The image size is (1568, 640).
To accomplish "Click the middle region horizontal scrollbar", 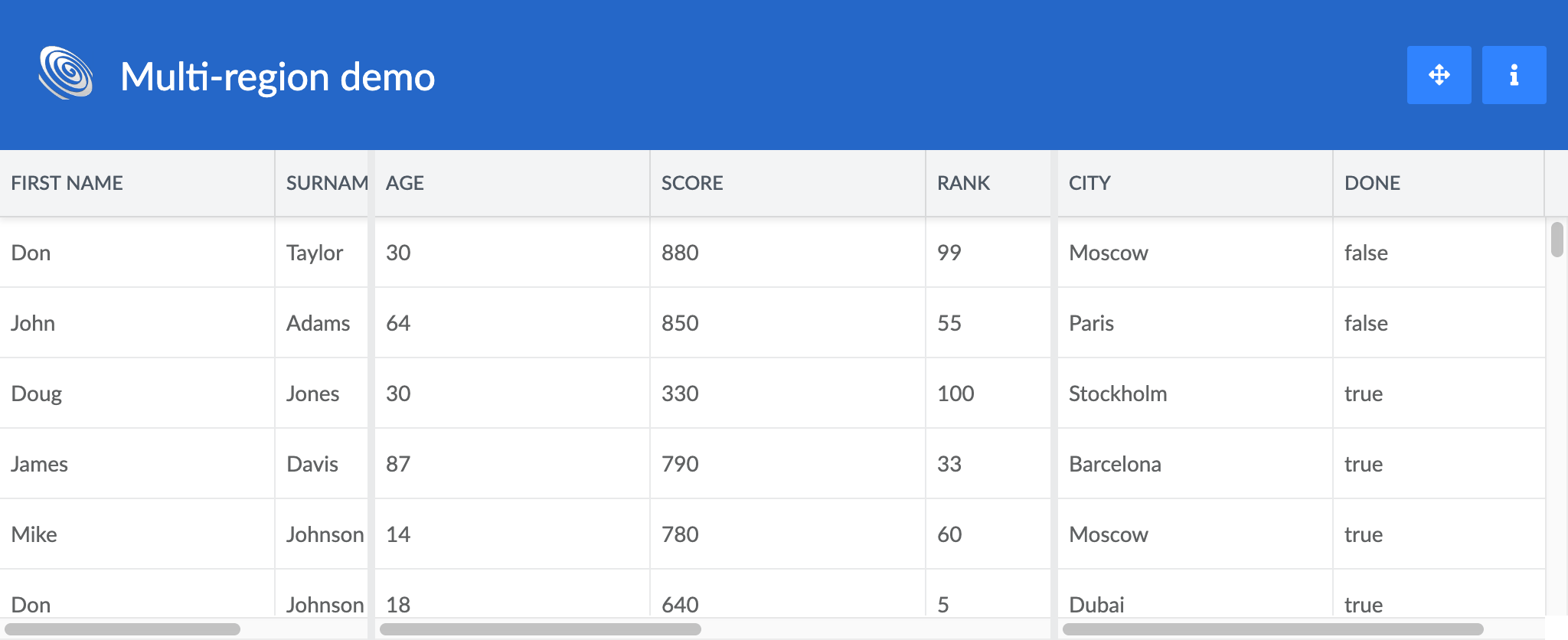I will click(540, 629).
